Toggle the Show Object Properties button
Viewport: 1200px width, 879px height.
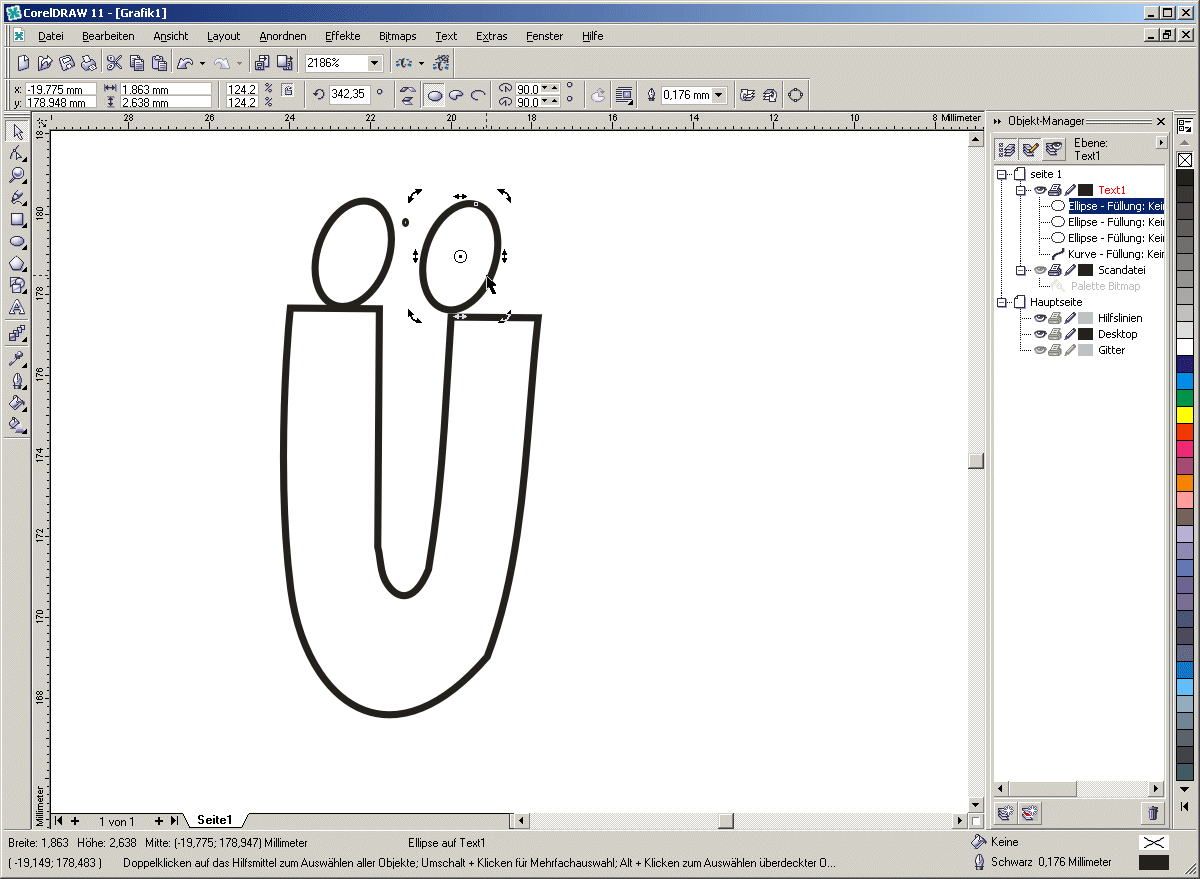(x=1008, y=150)
